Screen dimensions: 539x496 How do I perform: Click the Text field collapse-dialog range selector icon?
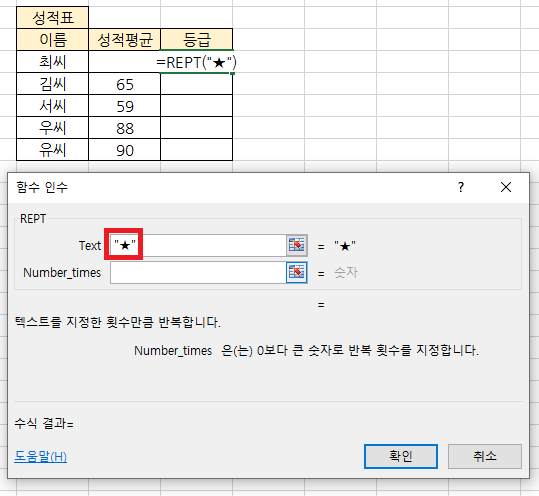coord(297,245)
